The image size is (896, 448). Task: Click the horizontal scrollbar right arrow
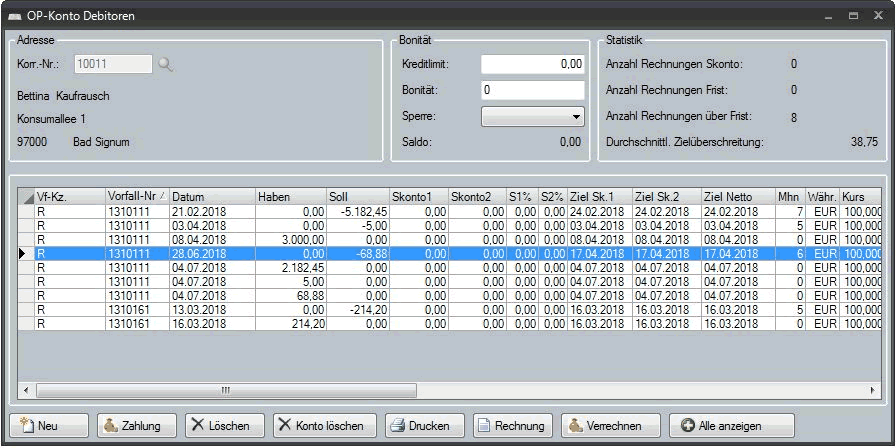tap(874, 389)
